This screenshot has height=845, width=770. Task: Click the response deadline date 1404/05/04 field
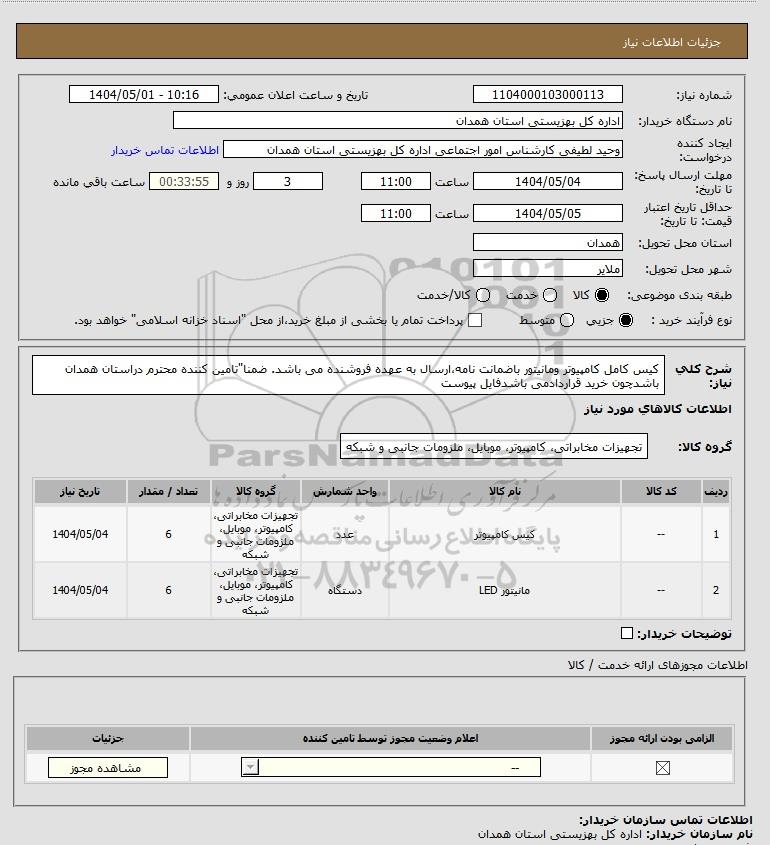(x=547, y=182)
